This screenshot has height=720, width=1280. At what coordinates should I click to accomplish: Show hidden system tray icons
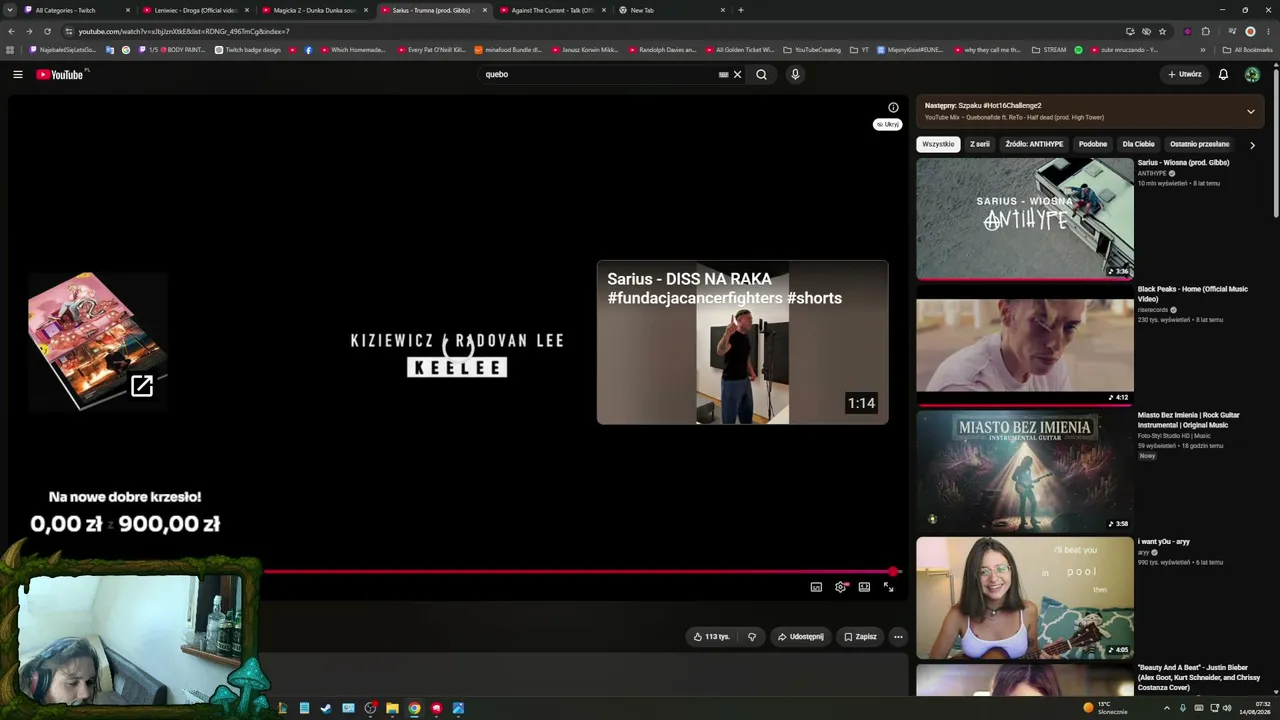tap(1166, 708)
